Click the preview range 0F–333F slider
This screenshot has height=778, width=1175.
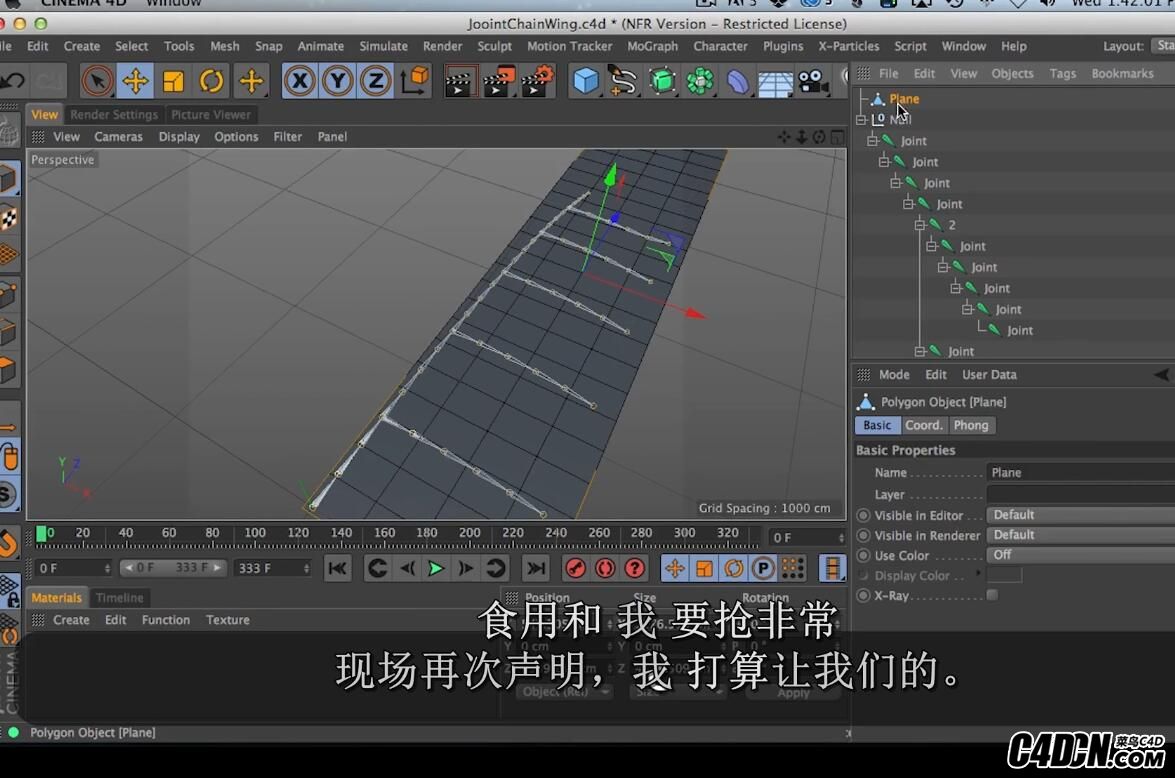[x=173, y=567]
